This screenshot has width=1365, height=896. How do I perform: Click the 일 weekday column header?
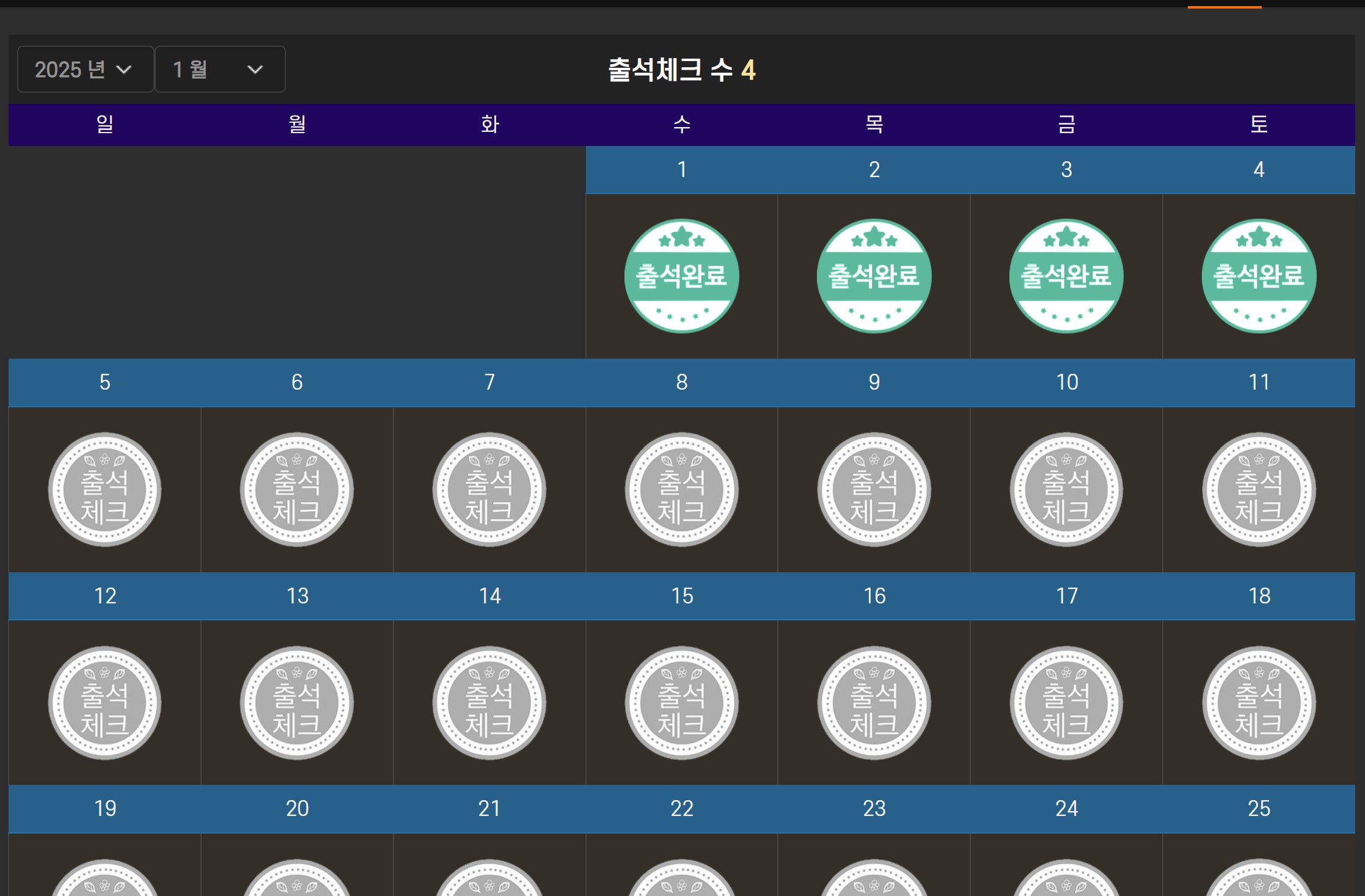(x=104, y=125)
